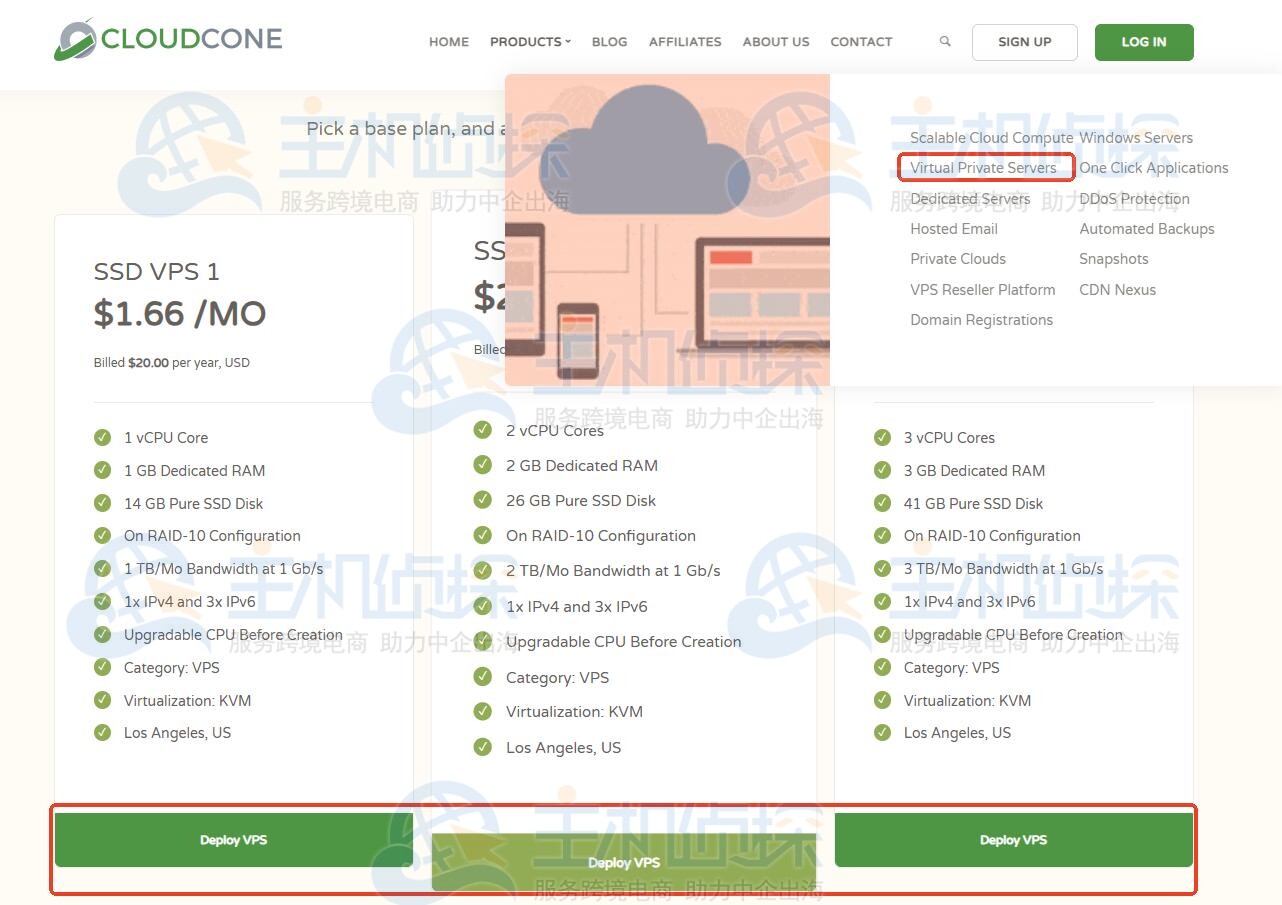
Task: Choose Windows Servers from the menu
Action: click(1136, 138)
